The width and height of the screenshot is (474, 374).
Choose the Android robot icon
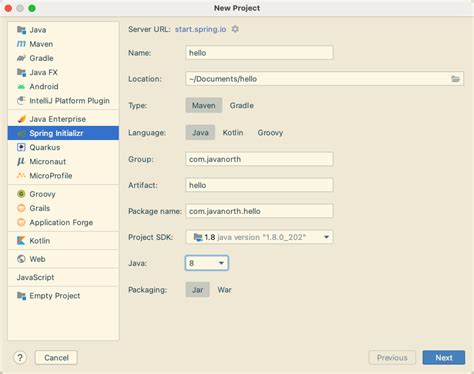(x=21, y=87)
